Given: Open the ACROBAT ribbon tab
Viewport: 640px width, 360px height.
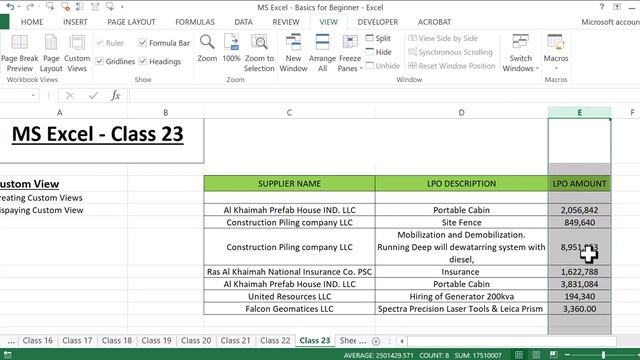Looking at the screenshot, I should point(434,22).
